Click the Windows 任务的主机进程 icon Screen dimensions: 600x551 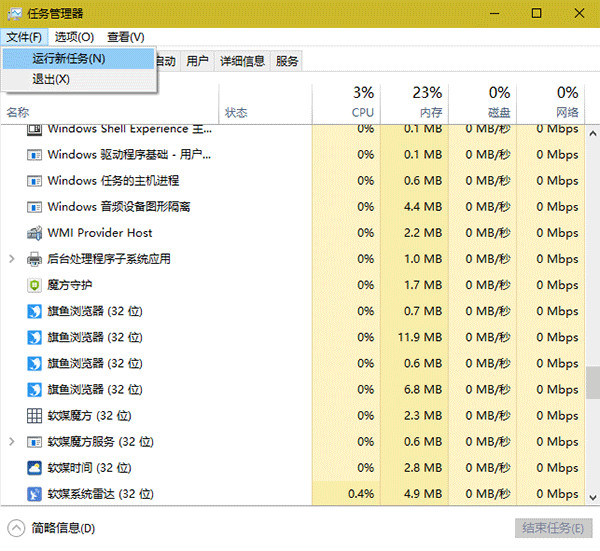[x=34, y=181]
